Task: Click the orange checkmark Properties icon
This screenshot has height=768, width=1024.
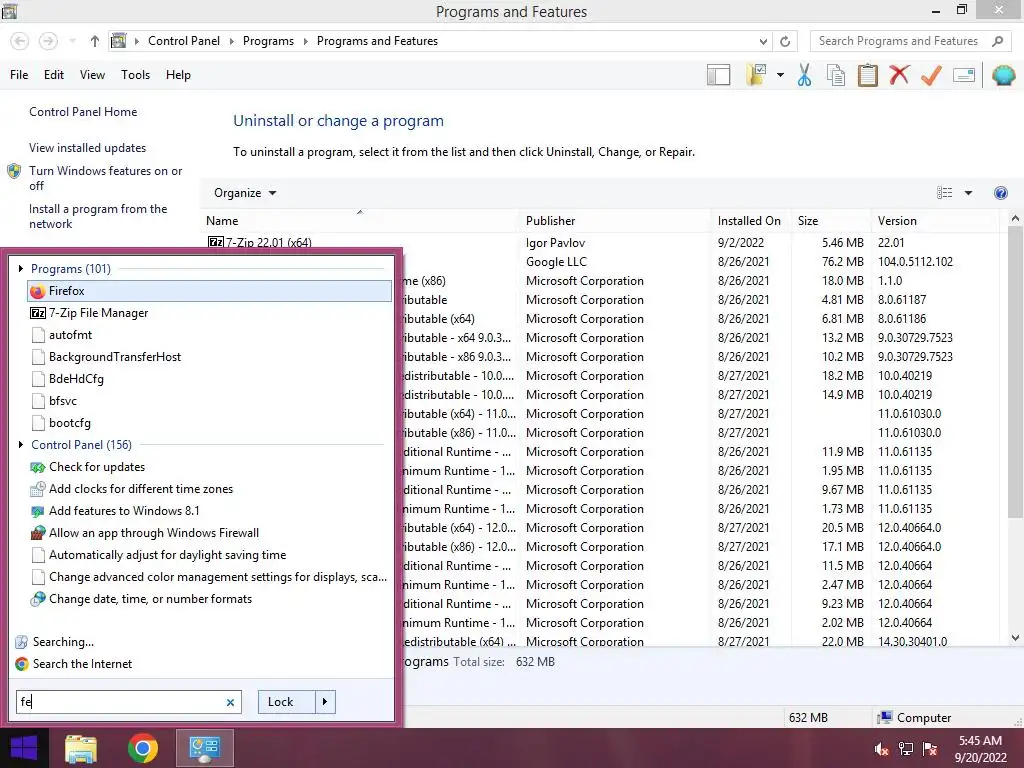Action: (931, 75)
